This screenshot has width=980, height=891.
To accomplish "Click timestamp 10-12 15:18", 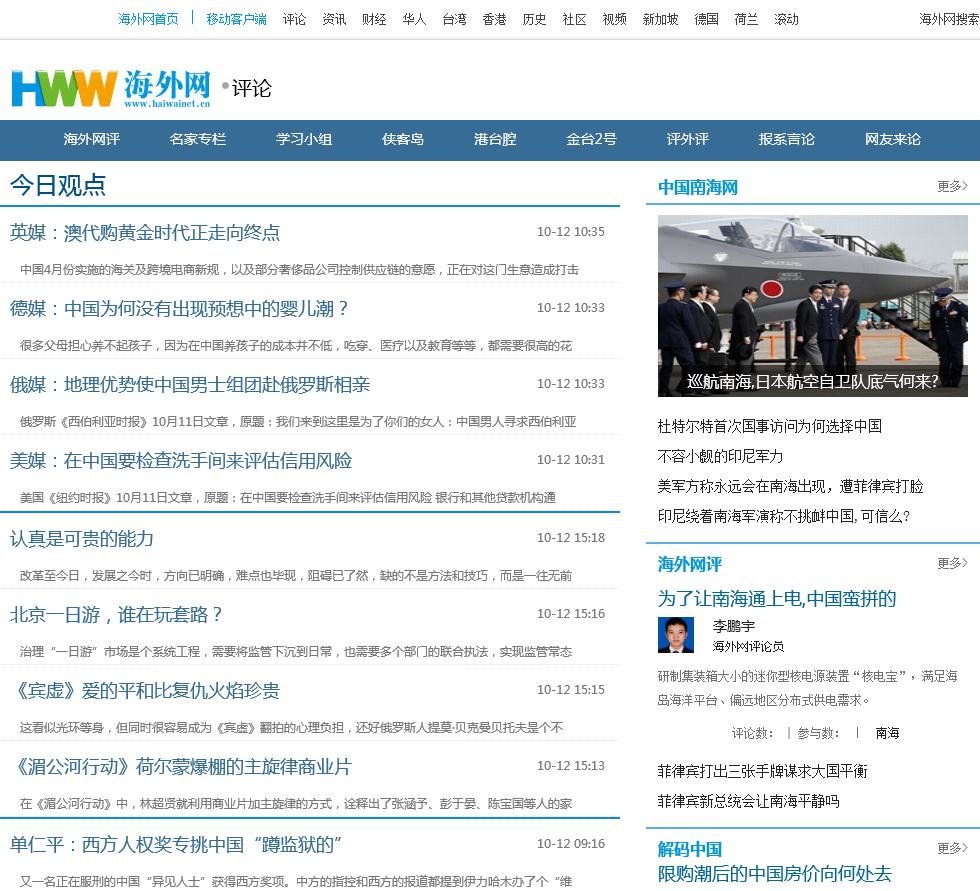I will click(x=571, y=538).
